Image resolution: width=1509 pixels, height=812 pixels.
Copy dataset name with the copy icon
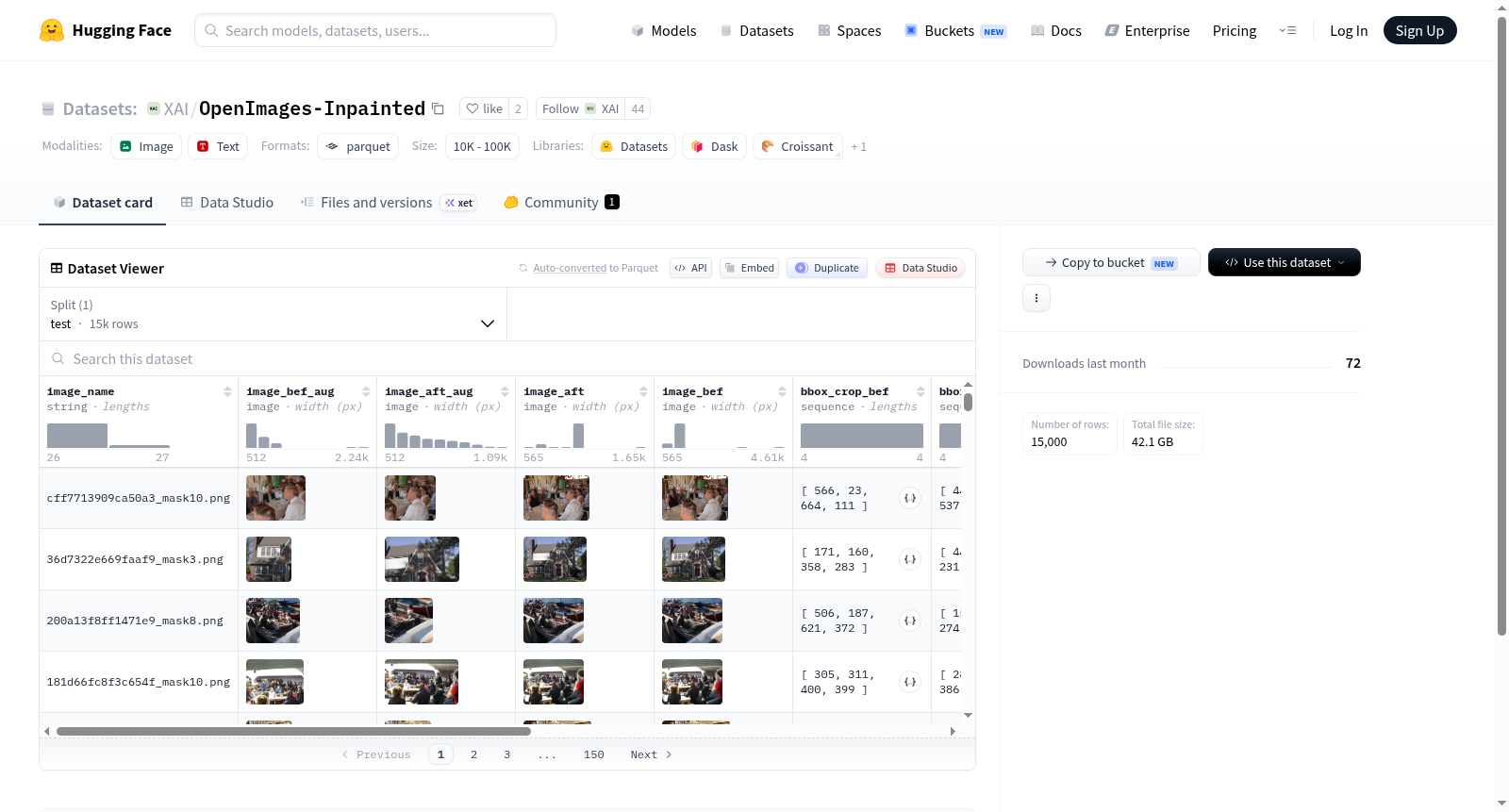click(438, 108)
